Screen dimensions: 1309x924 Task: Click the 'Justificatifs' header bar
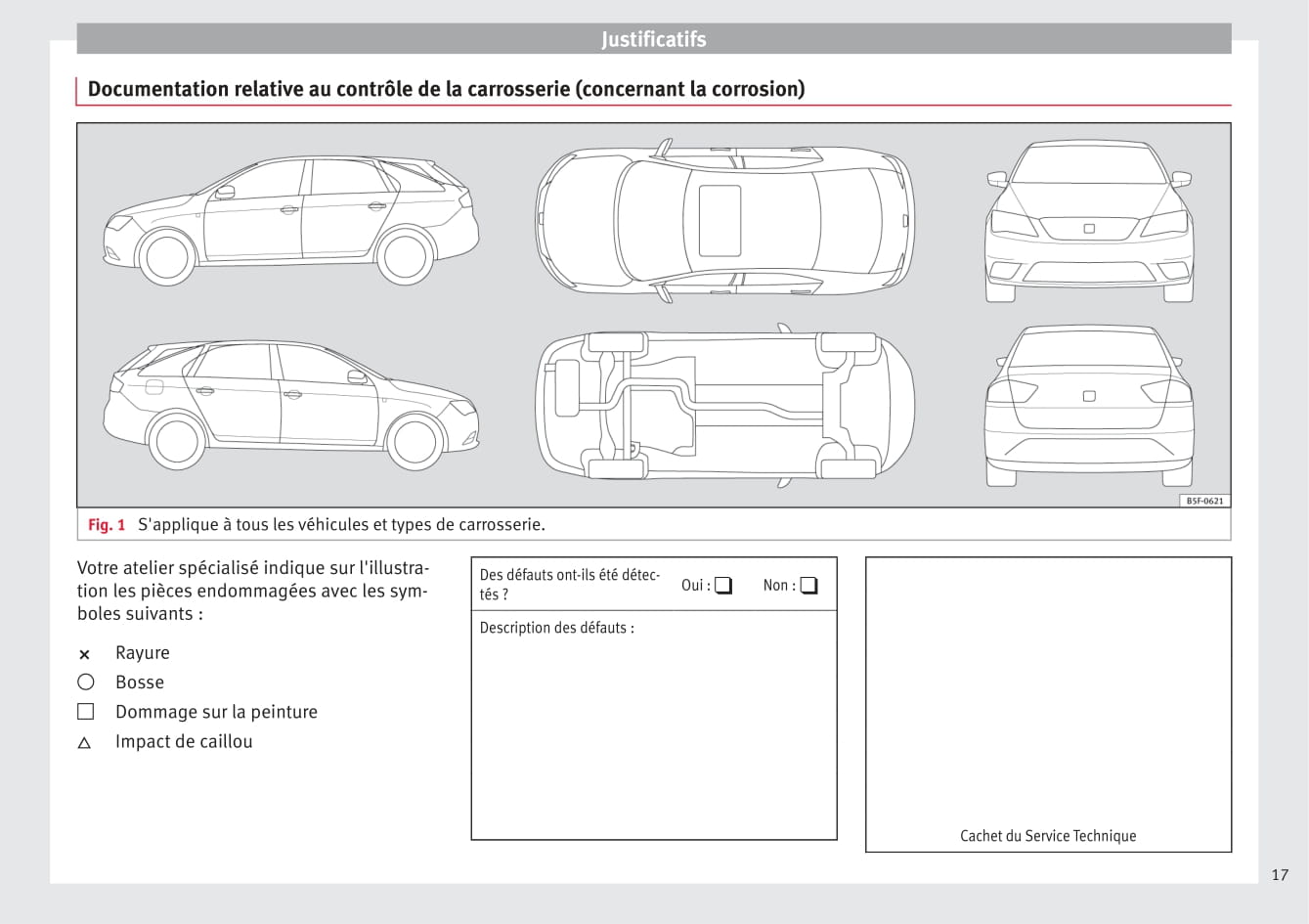[x=653, y=40]
